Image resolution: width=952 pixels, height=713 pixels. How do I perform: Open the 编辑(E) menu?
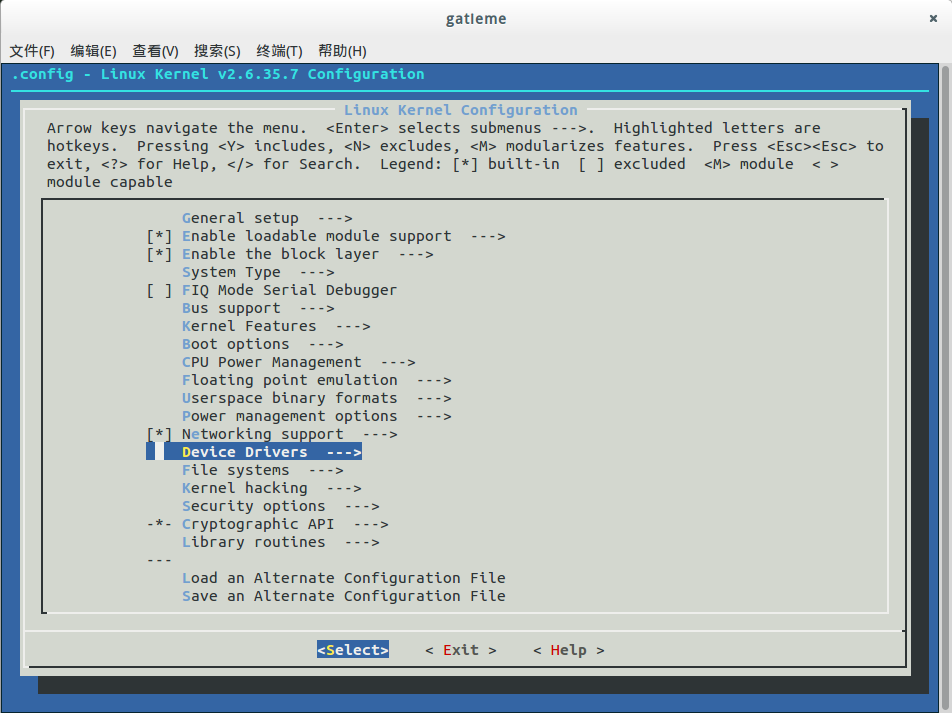[x=94, y=51]
